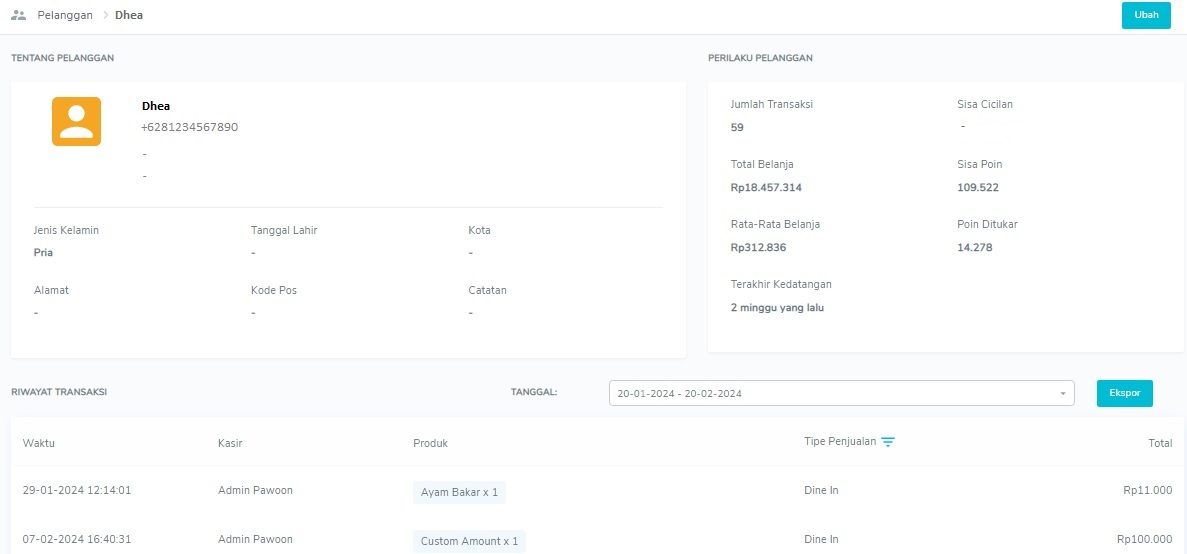
Task: Click the Sisa Poin value 109.522
Action: point(978,188)
